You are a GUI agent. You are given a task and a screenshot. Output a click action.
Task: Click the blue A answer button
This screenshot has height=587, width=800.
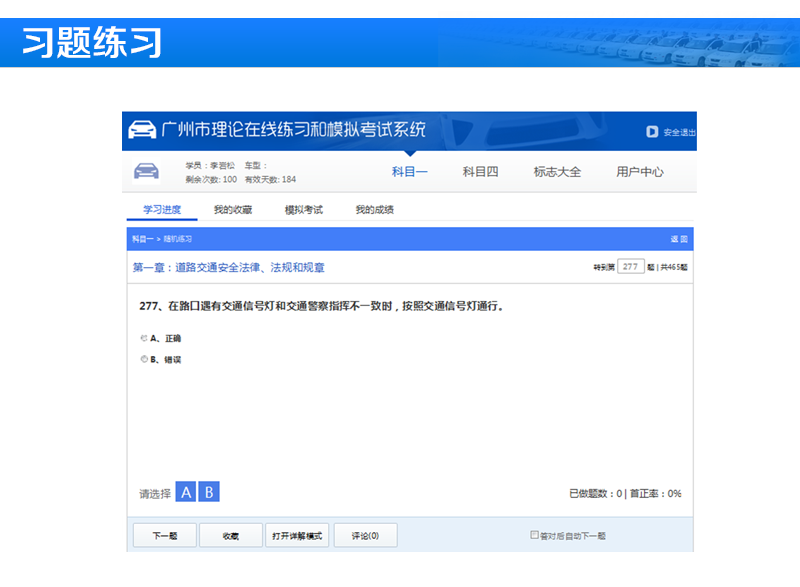186,492
